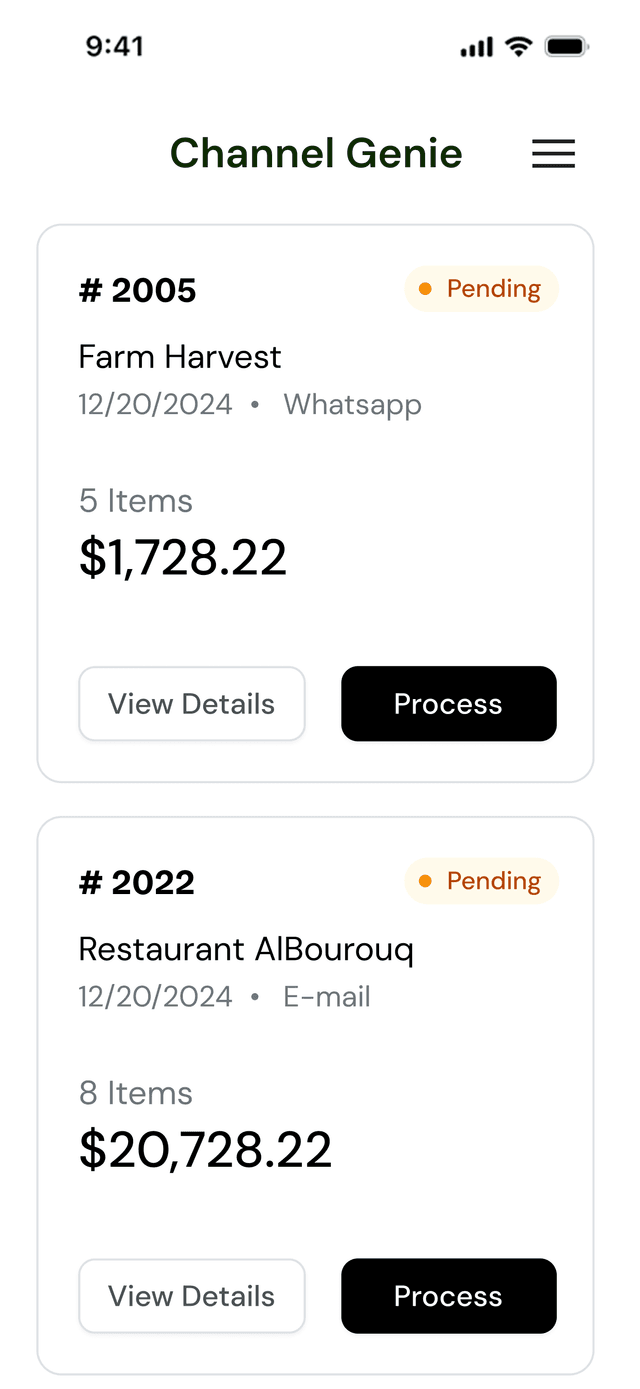Click the Channel Genie title
640x1389 pixels.
click(x=316, y=154)
